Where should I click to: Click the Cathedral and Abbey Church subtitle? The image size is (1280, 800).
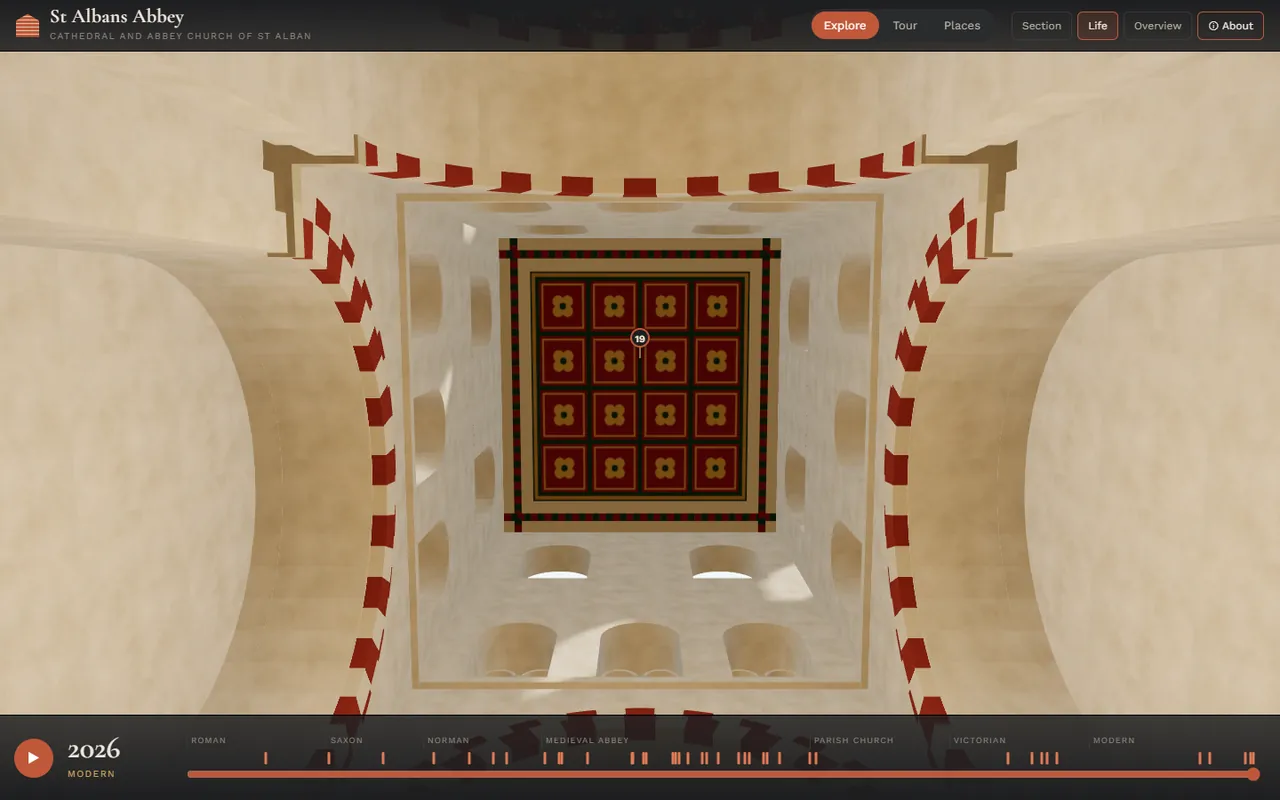(180, 36)
